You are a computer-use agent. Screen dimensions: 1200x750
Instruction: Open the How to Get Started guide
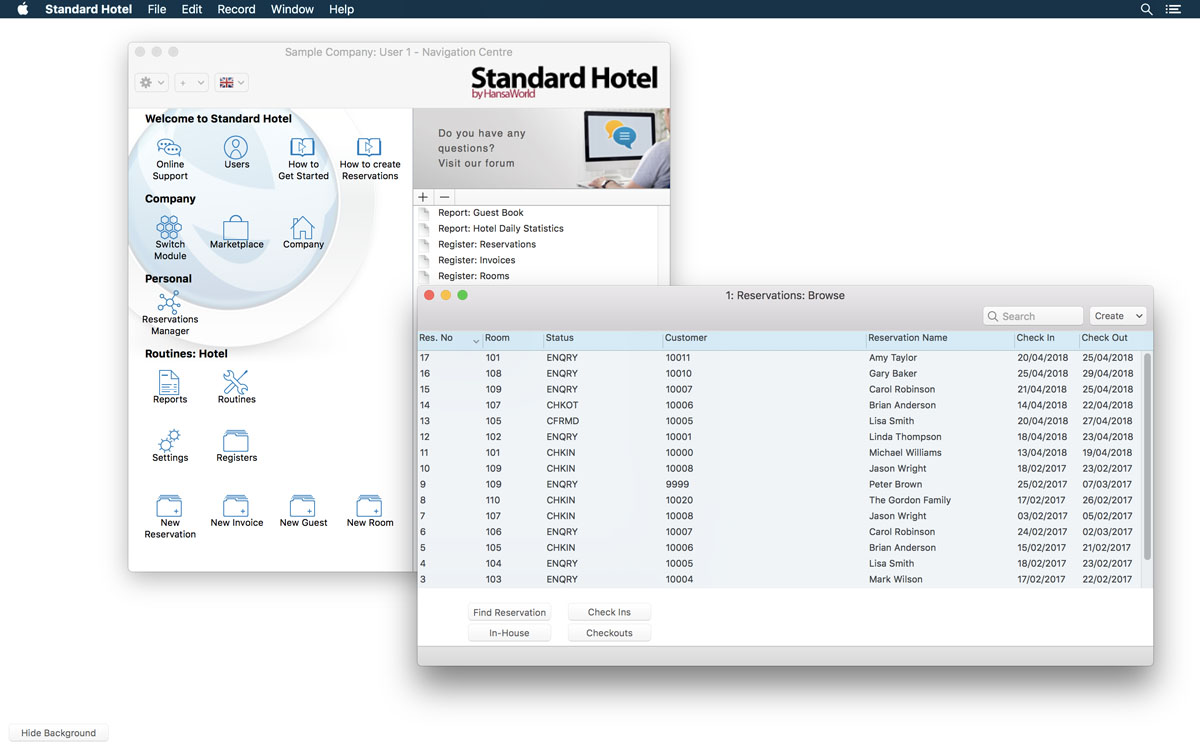(x=303, y=149)
